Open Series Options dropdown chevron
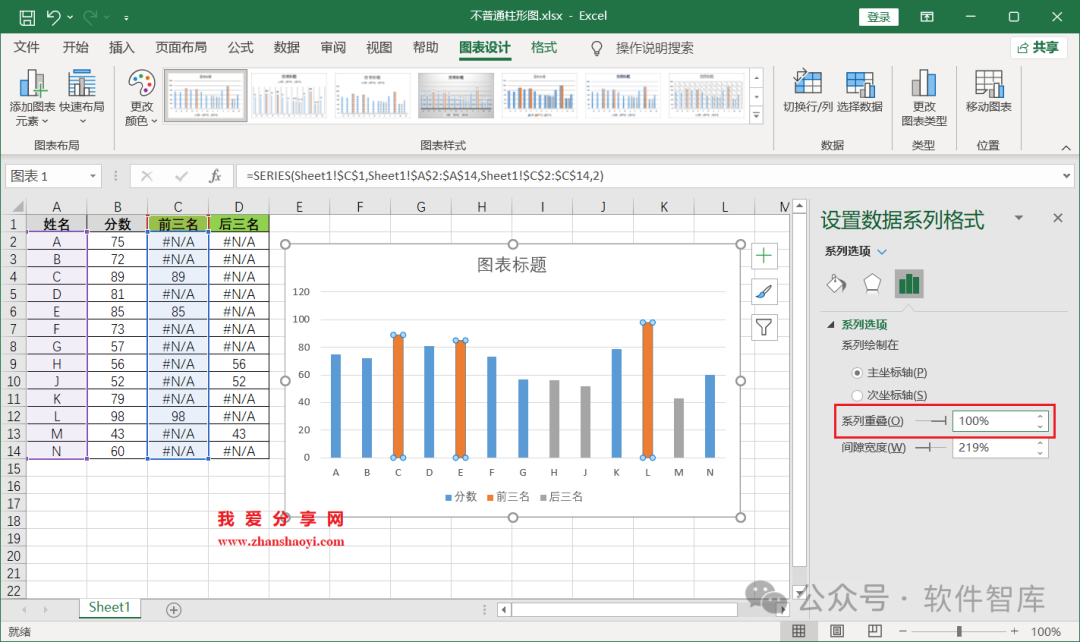This screenshot has height=642, width=1080. [x=882, y=251]
